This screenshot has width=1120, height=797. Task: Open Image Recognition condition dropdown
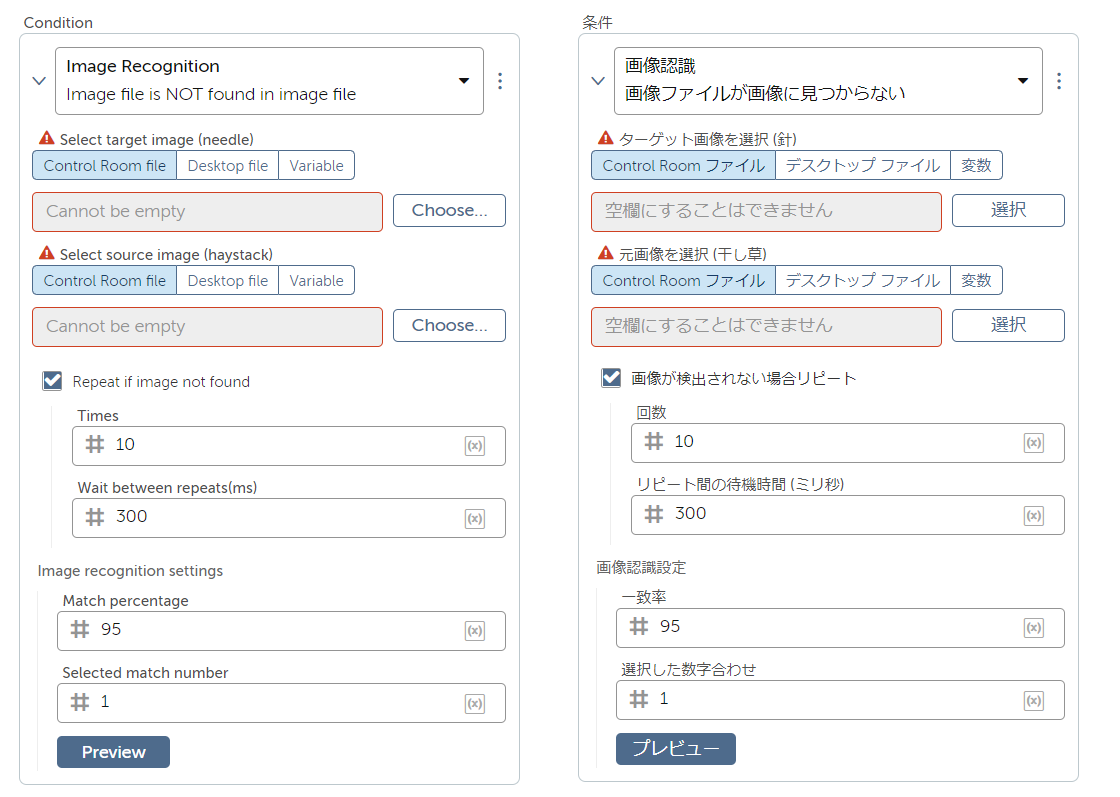click(x=464, y=81)
